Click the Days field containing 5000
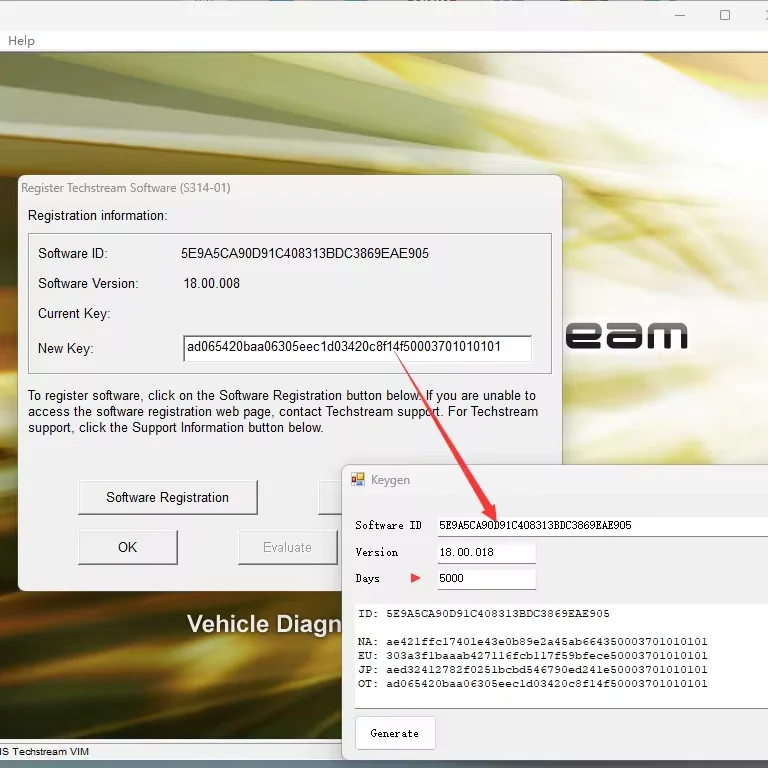768x768 pixels. coord(486,579)
